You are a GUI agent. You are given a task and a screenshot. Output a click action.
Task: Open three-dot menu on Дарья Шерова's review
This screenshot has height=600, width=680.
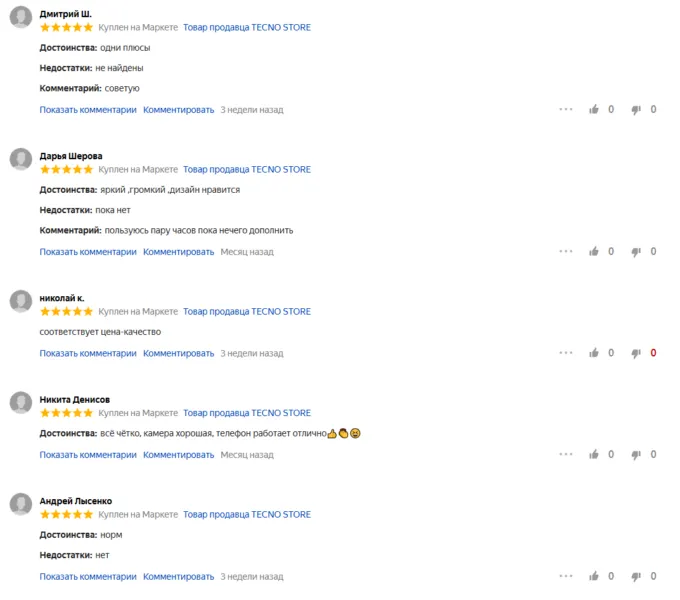566,252
